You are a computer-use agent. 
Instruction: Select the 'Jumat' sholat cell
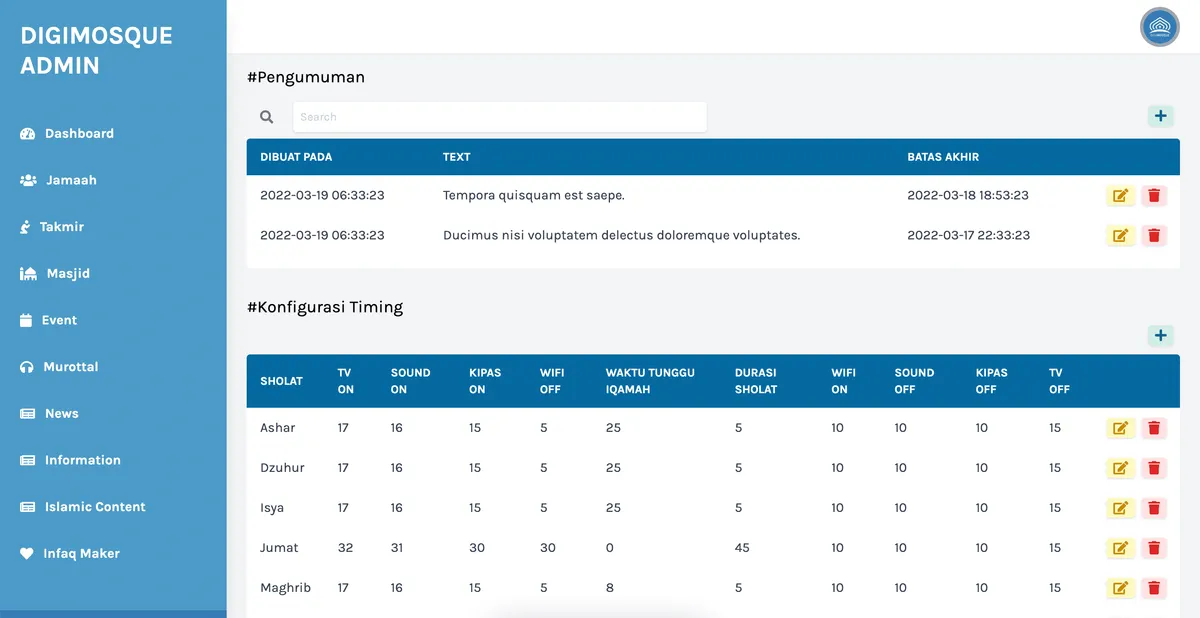(x=279, y=548)
